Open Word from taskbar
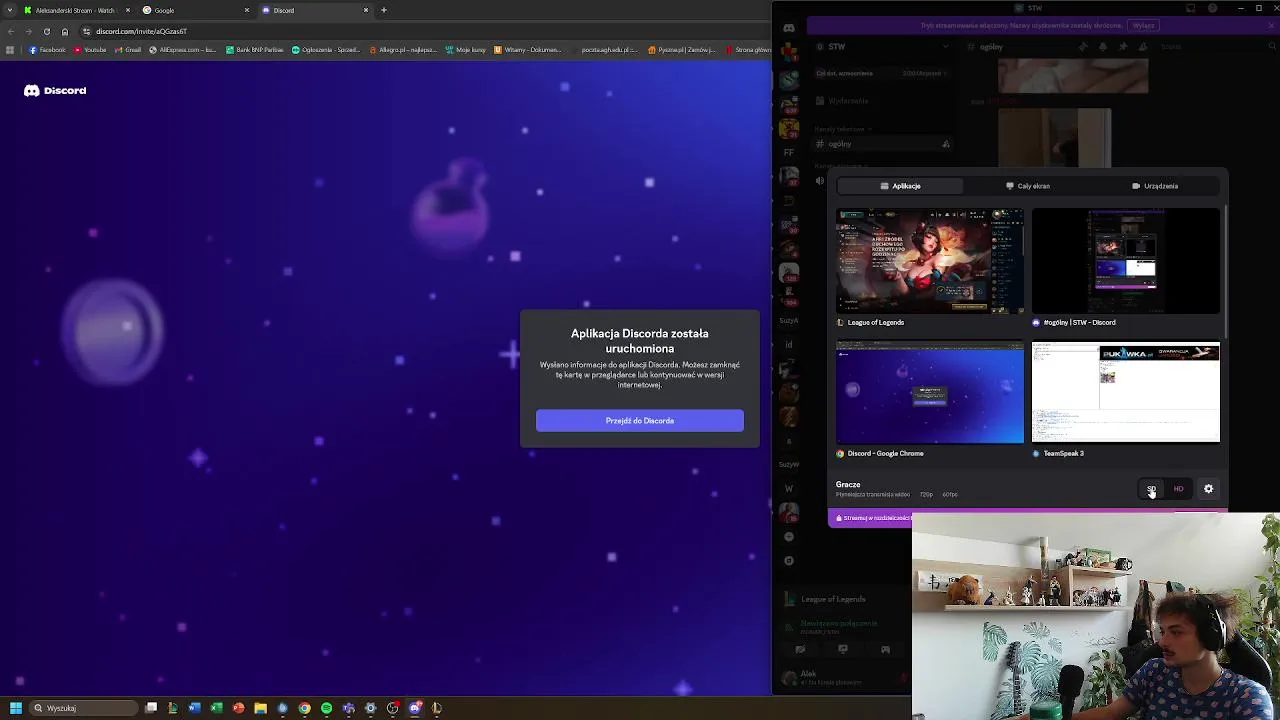Screen dimensions: 1280x720 tap(195, 708)
